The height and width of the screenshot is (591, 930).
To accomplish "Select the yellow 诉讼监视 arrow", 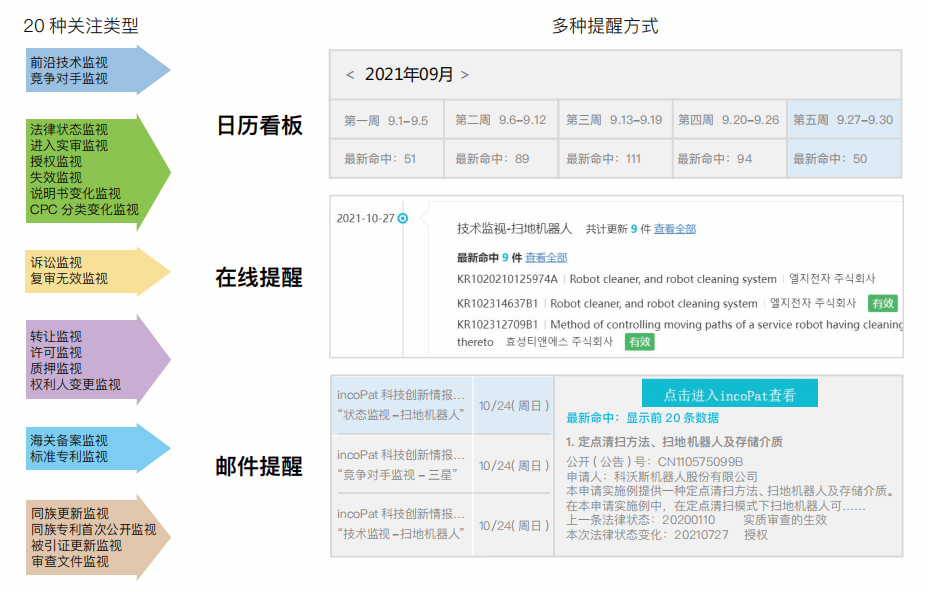I will click(97, 271).
